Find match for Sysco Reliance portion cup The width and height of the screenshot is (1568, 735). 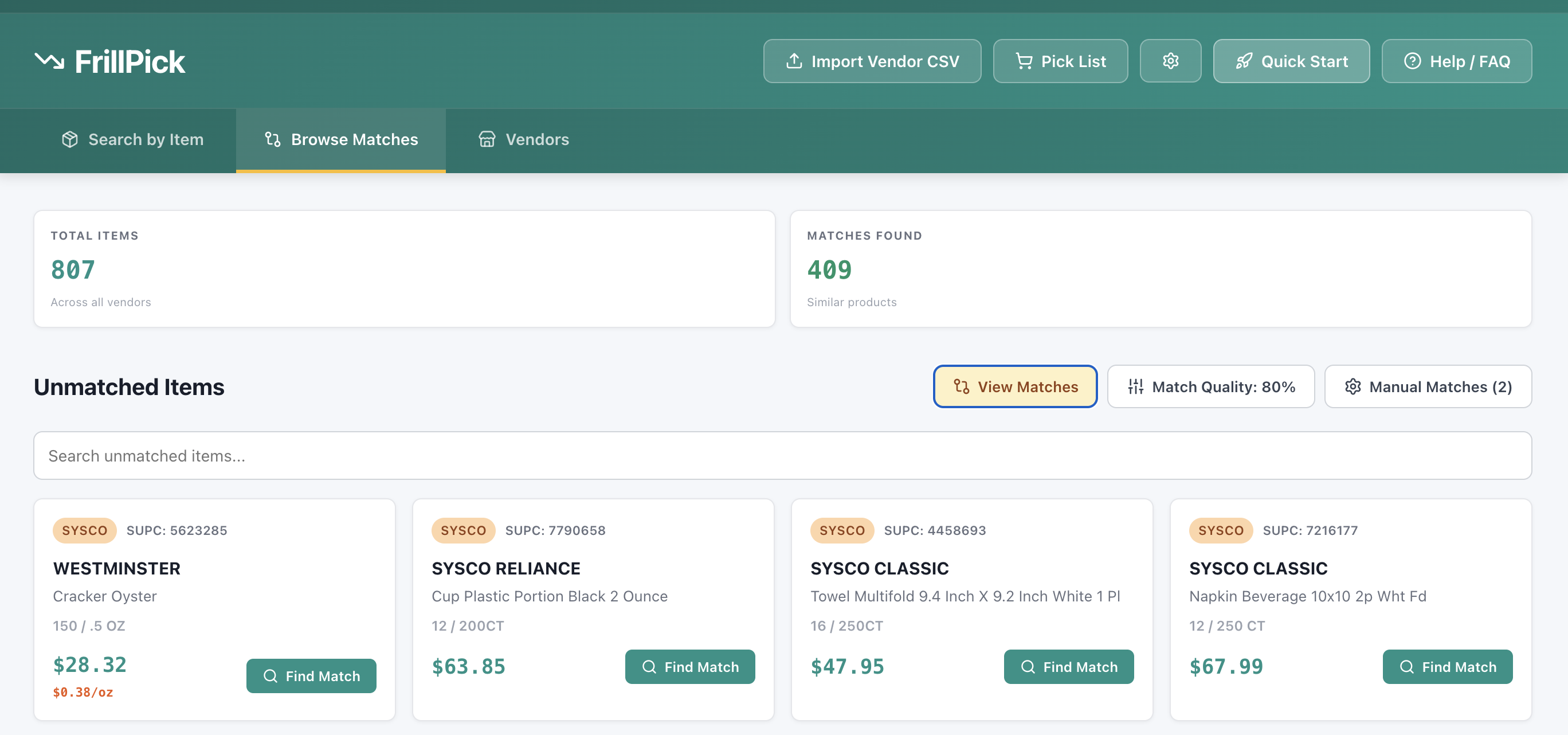point(689,666)
